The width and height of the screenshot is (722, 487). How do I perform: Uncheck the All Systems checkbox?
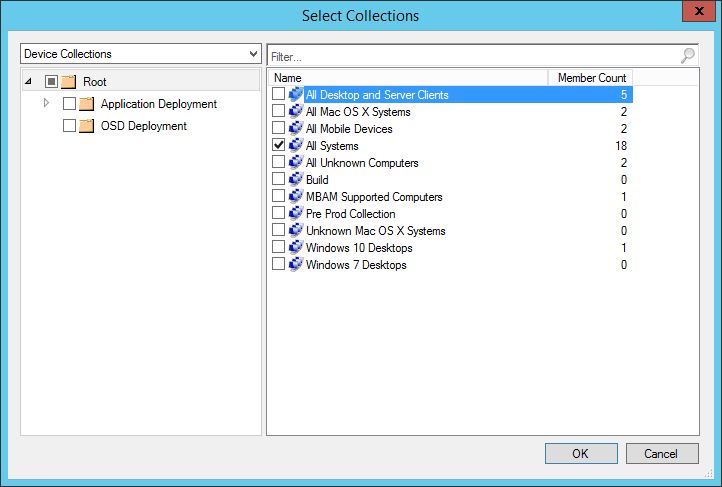(278, 146)
